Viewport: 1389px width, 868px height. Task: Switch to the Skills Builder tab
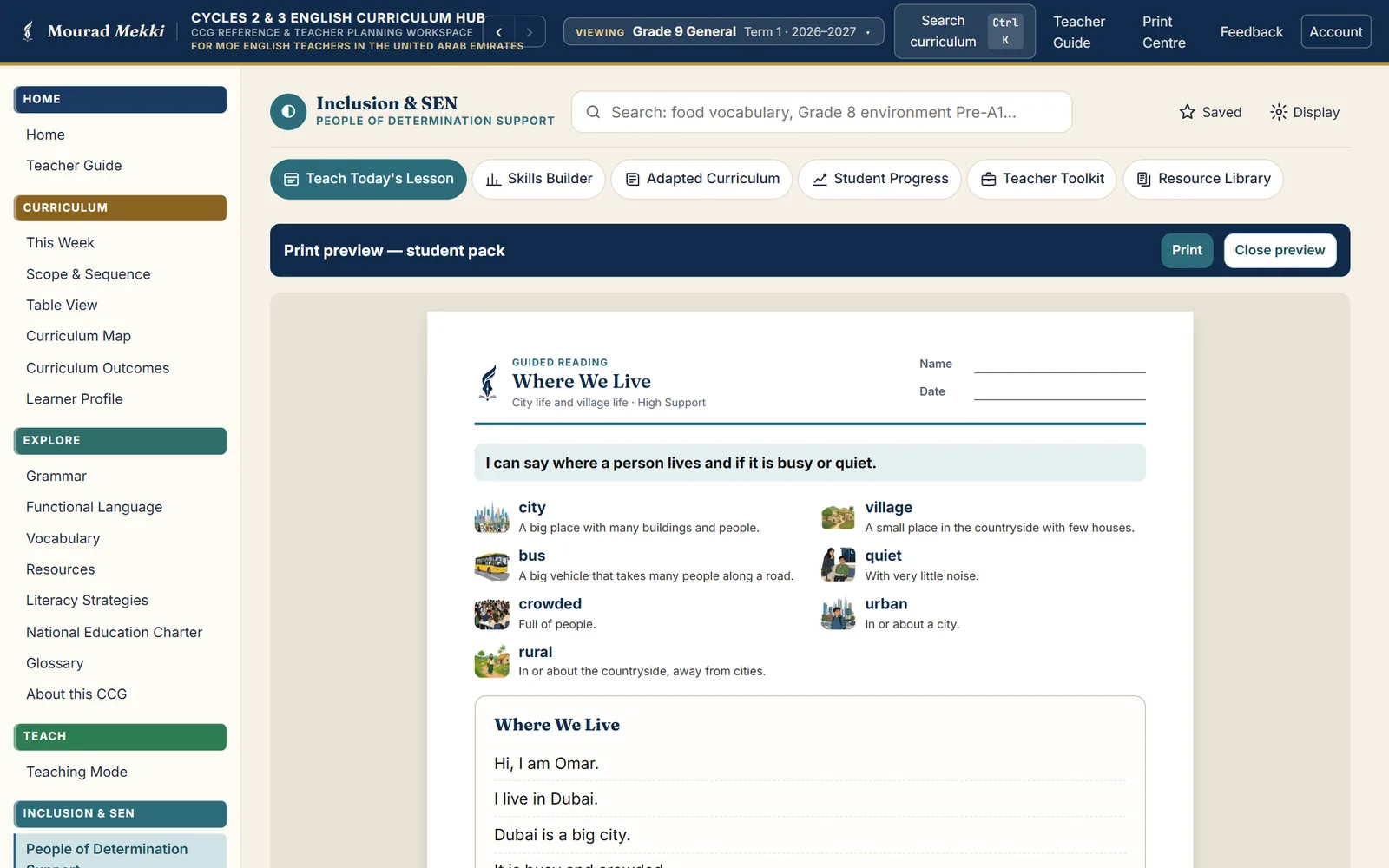[x=538, y=179]
